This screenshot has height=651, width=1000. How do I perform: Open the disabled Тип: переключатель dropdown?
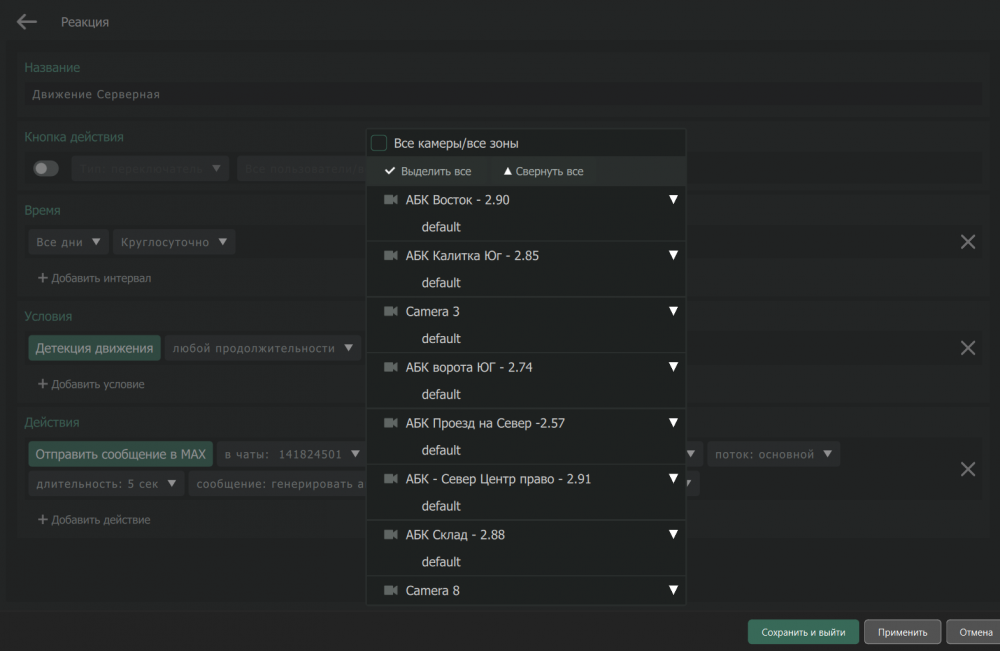(150, 169)
